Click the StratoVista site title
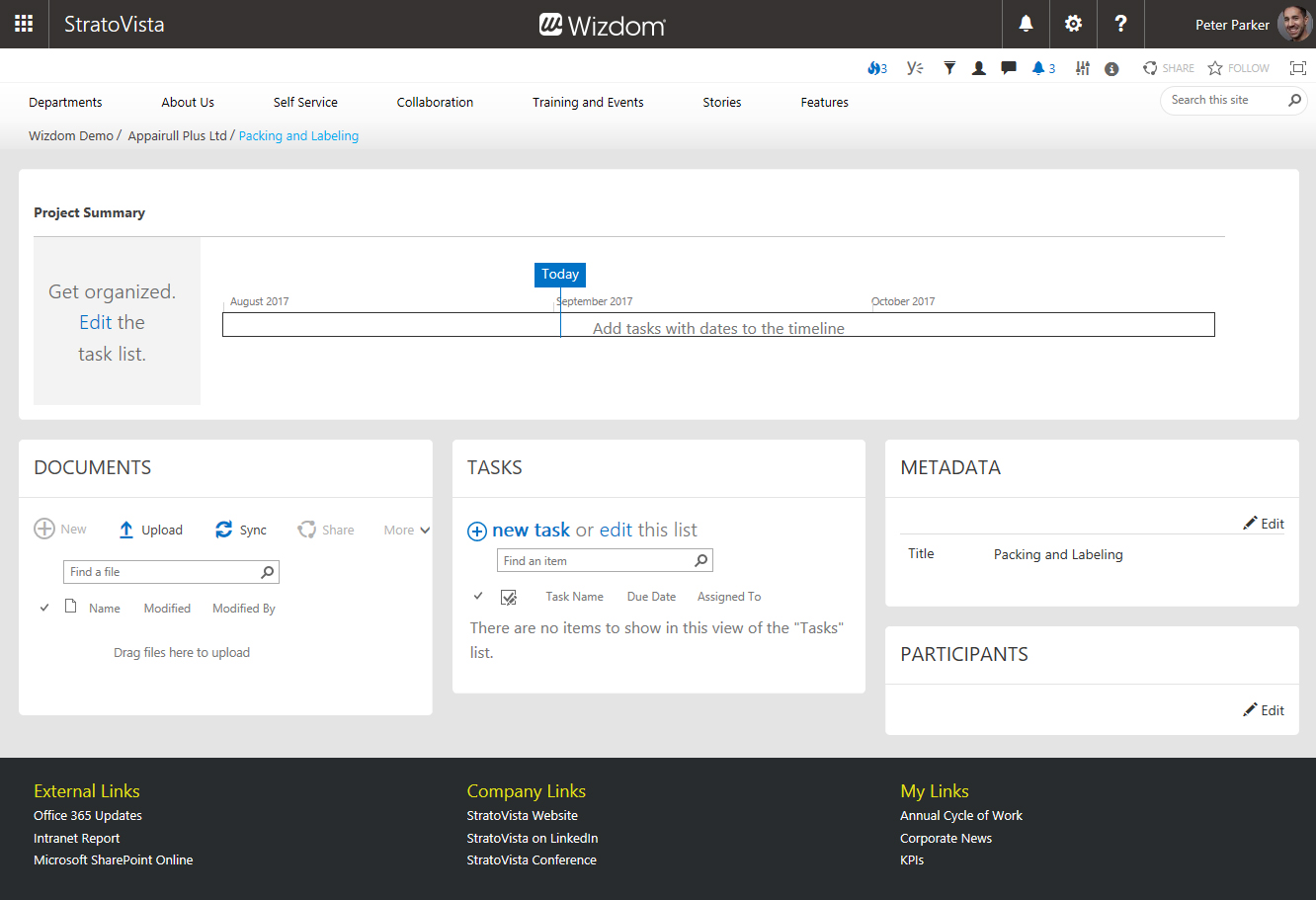Screen dimensions: 1316x900 [115, 24]
